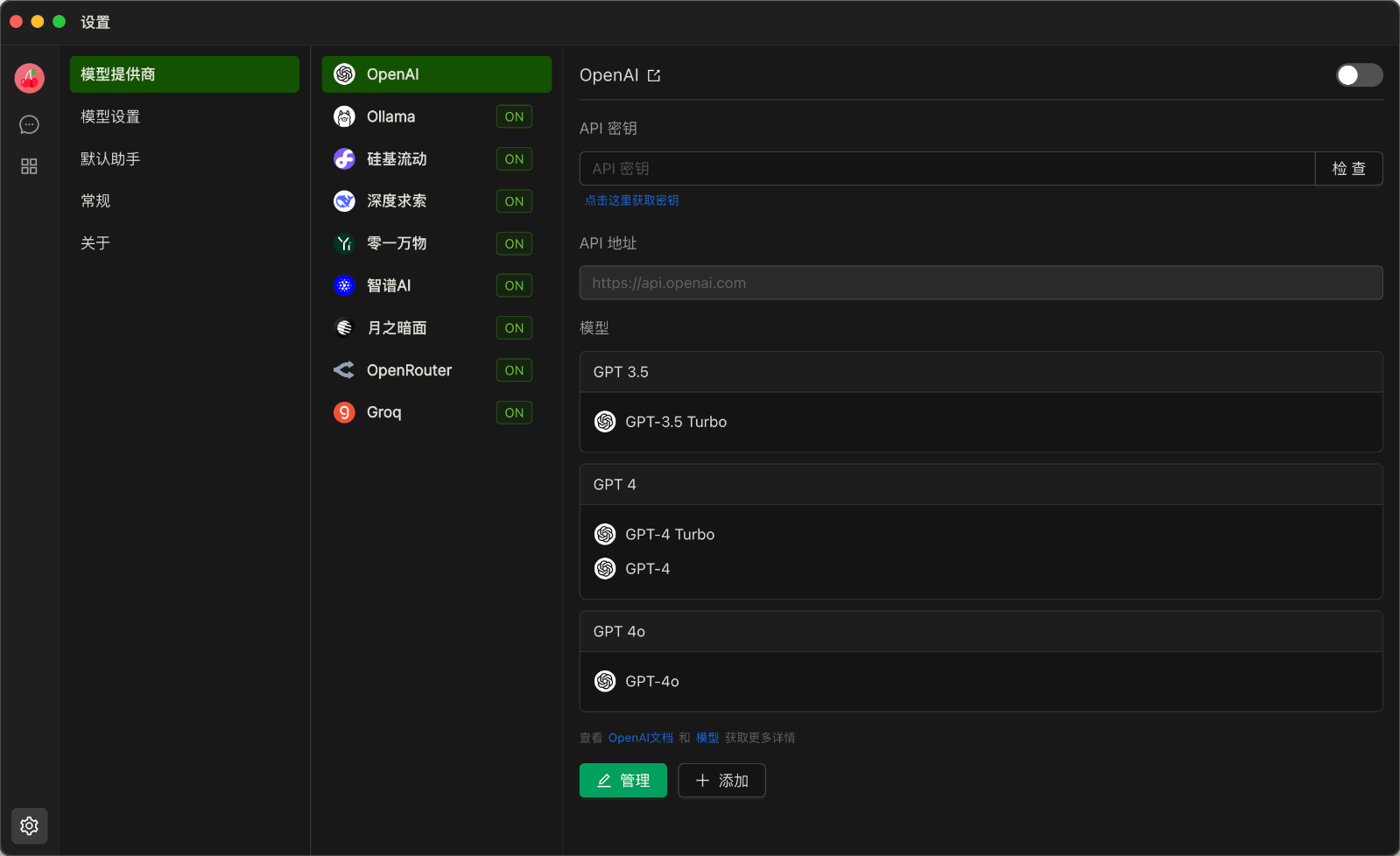Toggle the 硅基流动 ON badge
This screenshot has height=856, width=1400.
(x=514, y=158)
